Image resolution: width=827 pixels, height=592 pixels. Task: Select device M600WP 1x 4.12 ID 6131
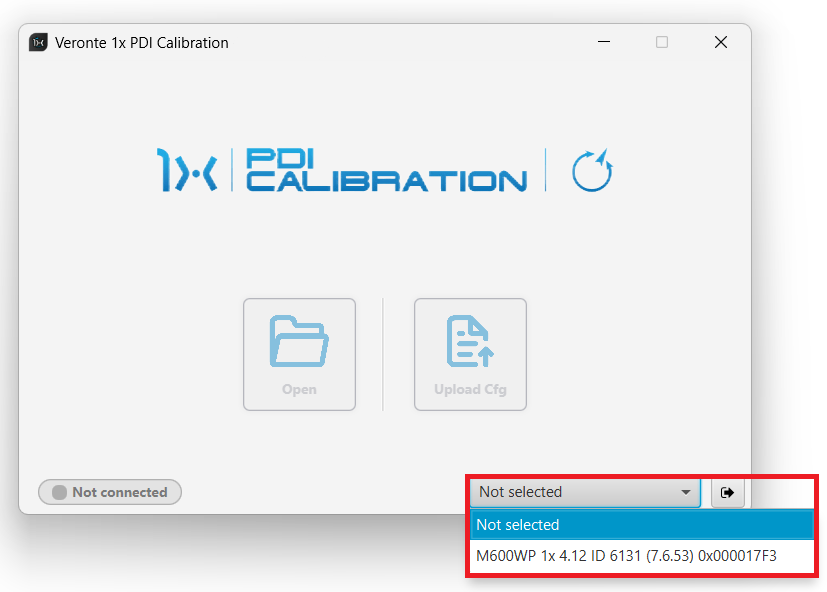point(641,556)
